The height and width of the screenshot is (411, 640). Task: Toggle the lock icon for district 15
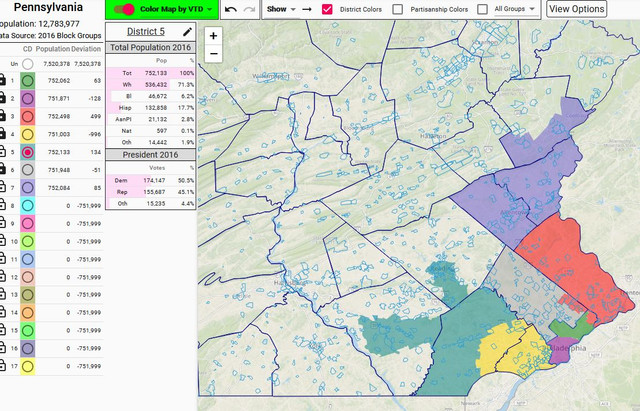click(2, 330)
